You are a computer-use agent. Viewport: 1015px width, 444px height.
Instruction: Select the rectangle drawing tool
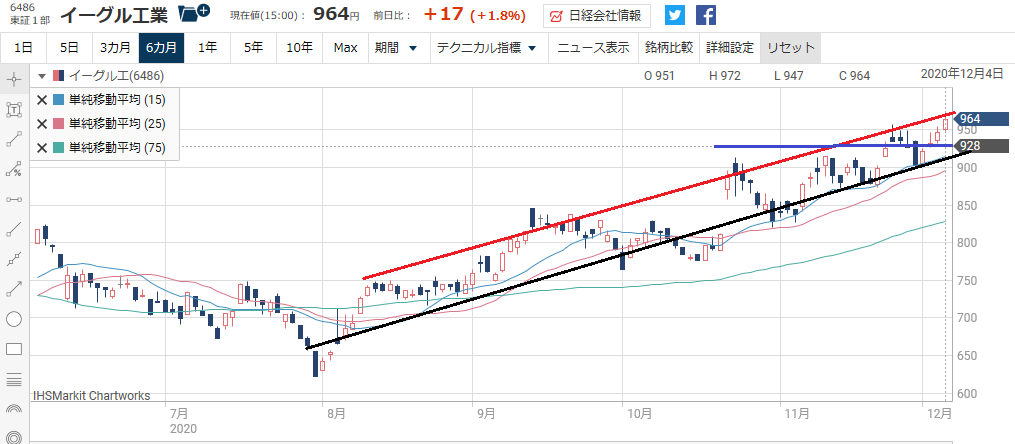tap(14, 349)
